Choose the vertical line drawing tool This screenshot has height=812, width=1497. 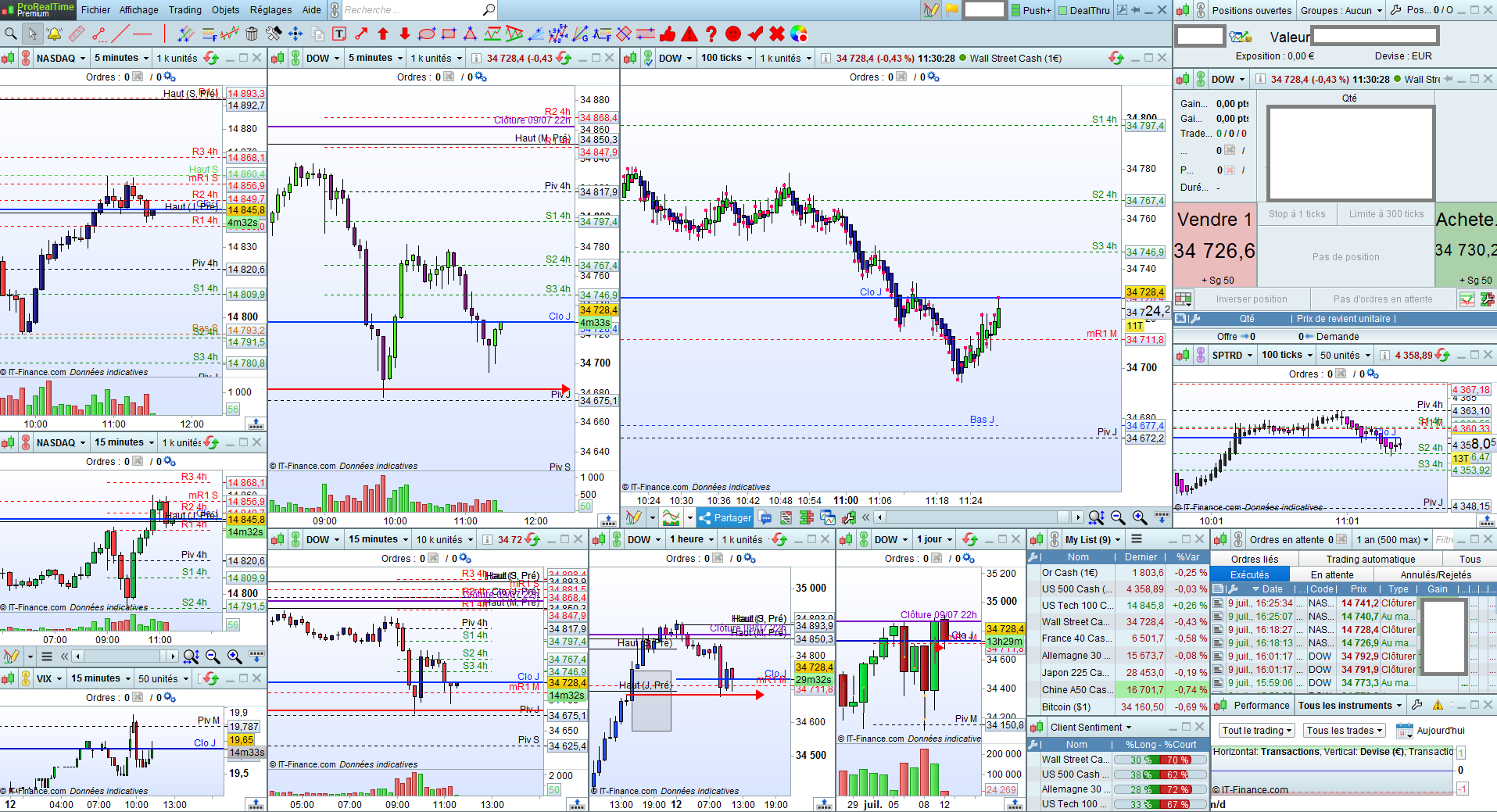(x=164, y=34)
